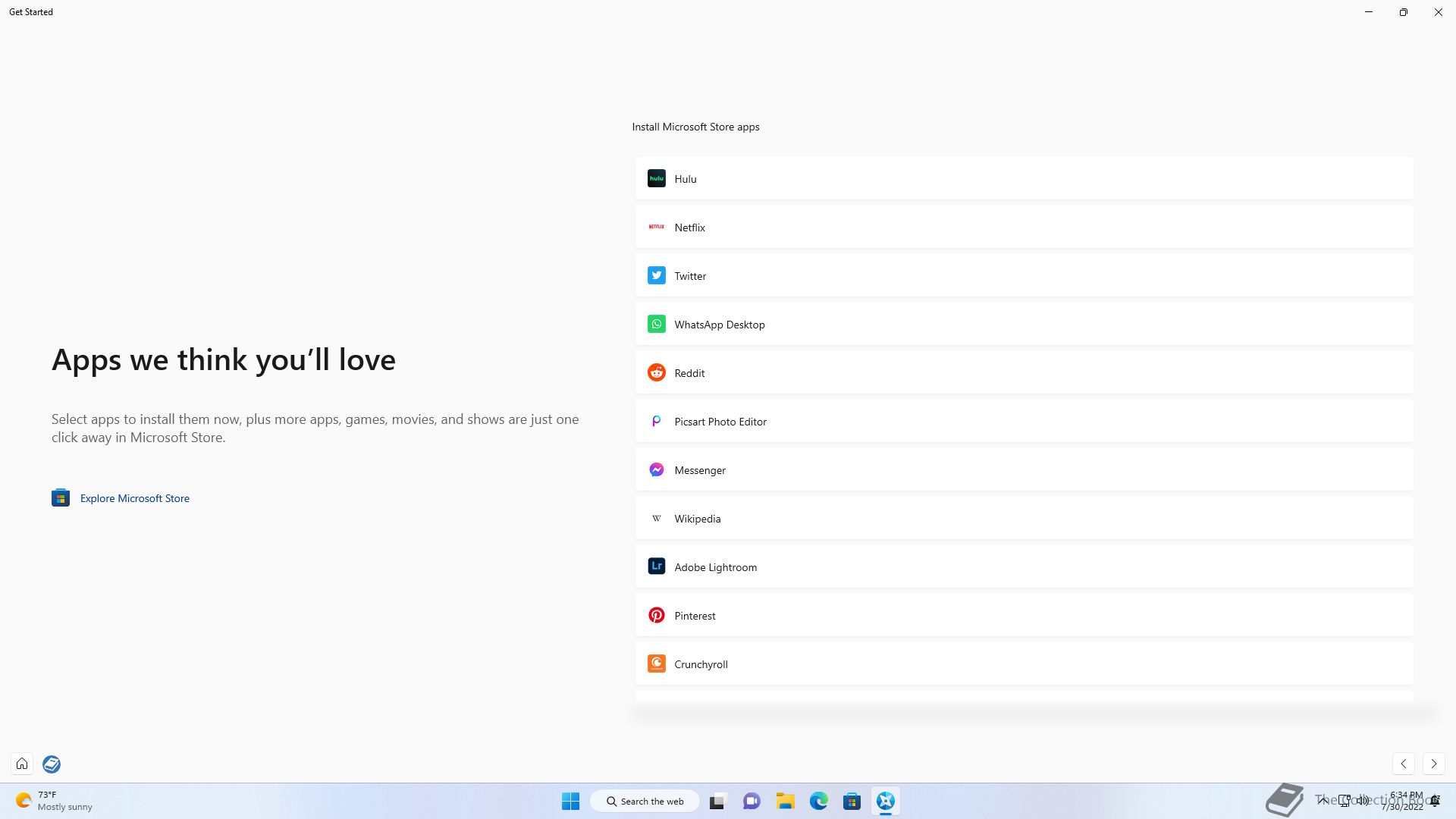
Task: Click the Twitter bird icon
Action: [657, 275]
